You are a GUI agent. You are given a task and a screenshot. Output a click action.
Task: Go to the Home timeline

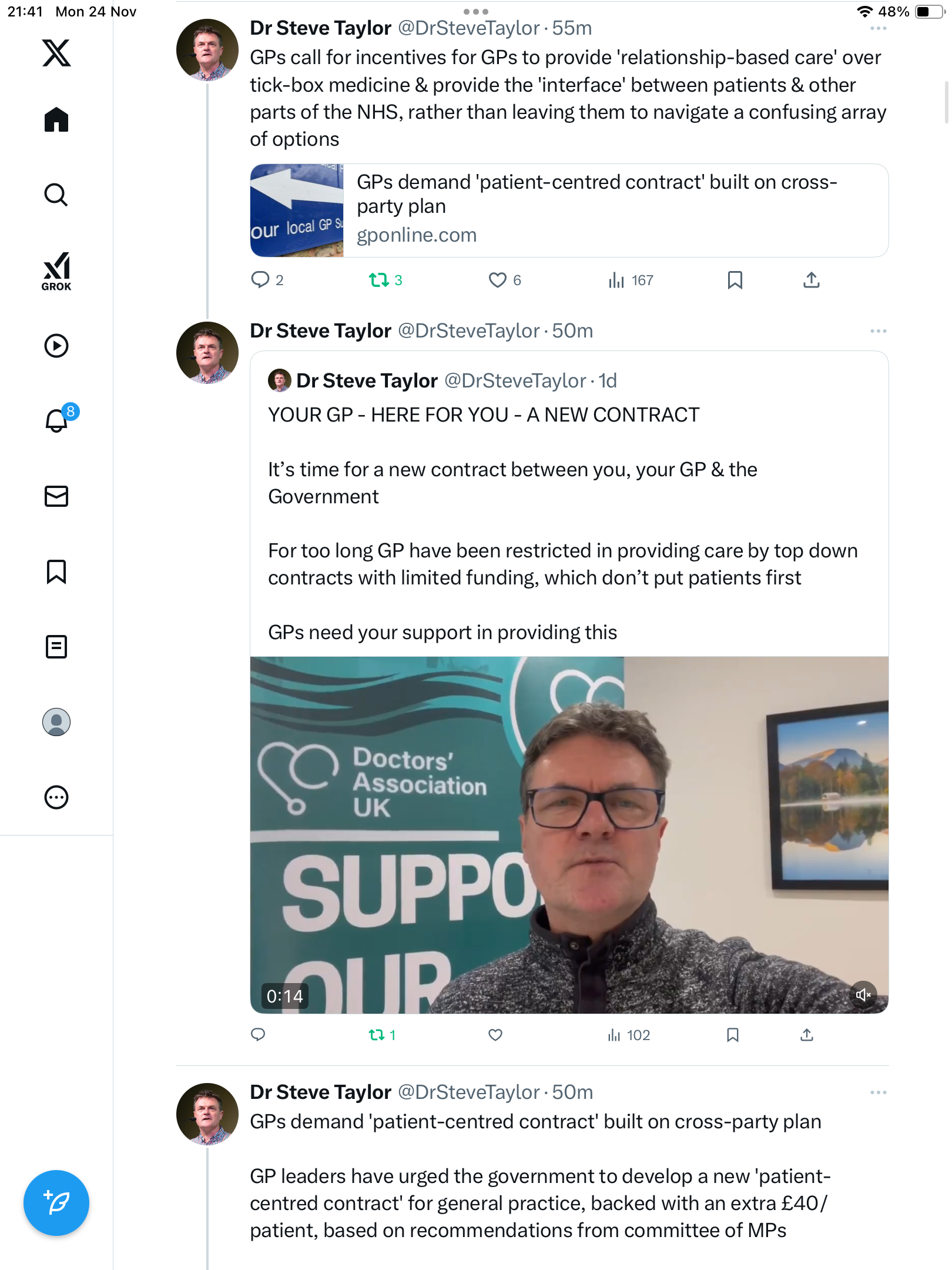56,120
